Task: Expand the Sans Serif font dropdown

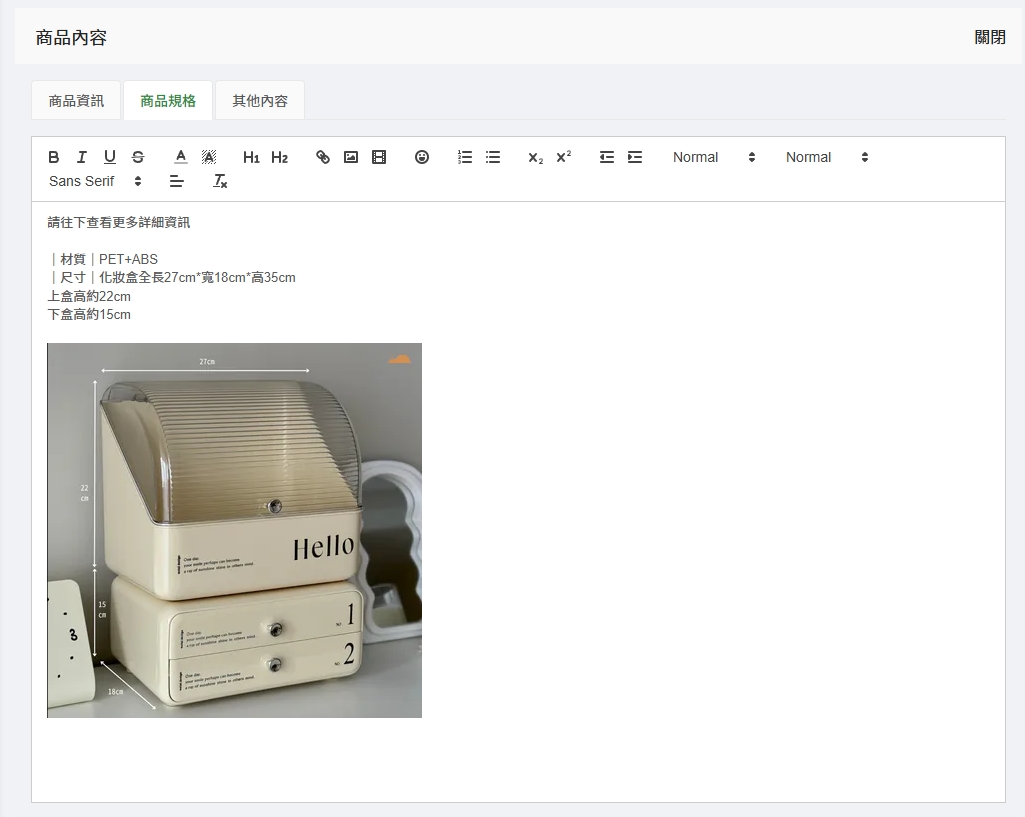Action: (x=95, y=181)
